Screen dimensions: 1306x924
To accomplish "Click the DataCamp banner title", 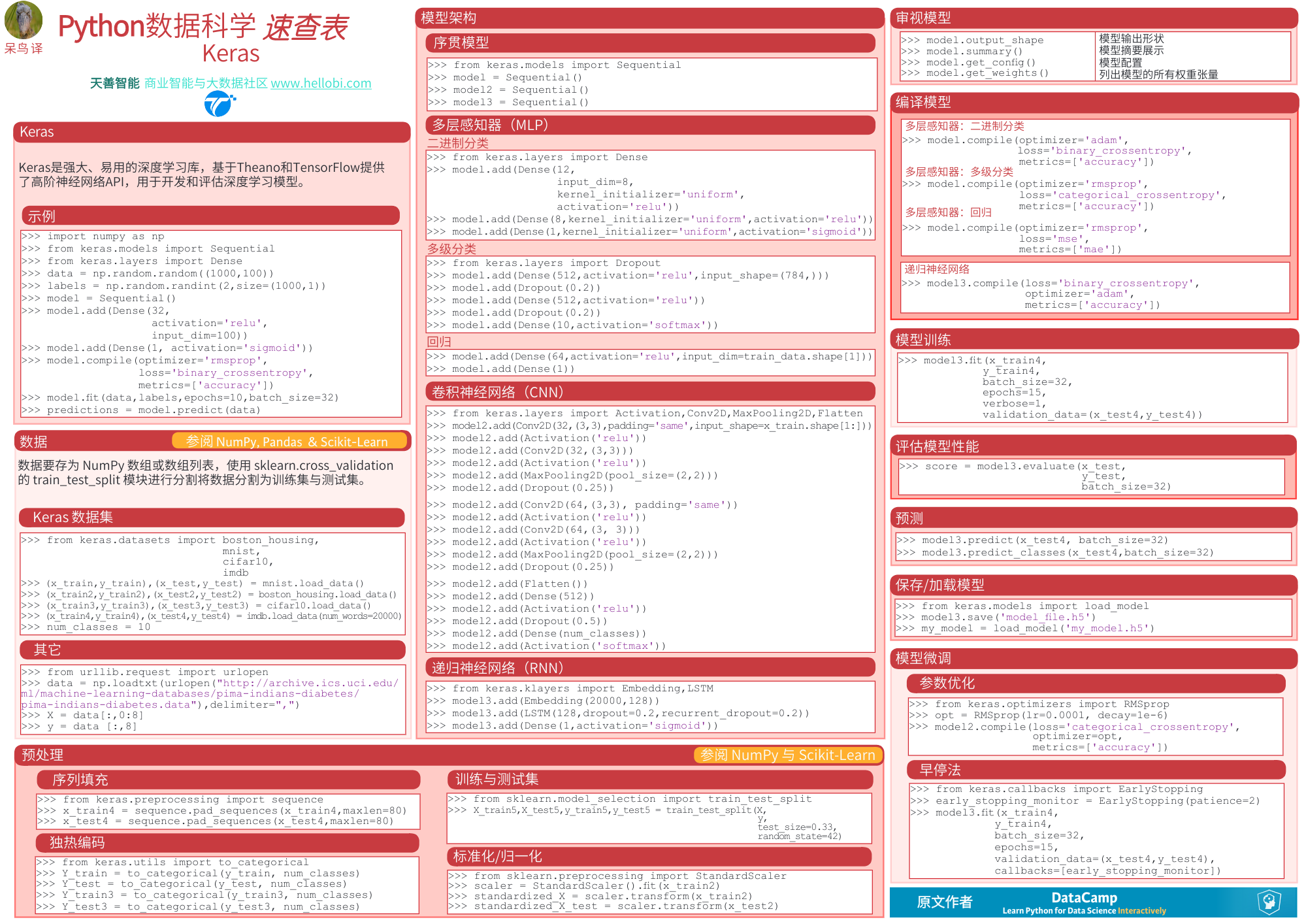I will click(x=1084, y=897).
